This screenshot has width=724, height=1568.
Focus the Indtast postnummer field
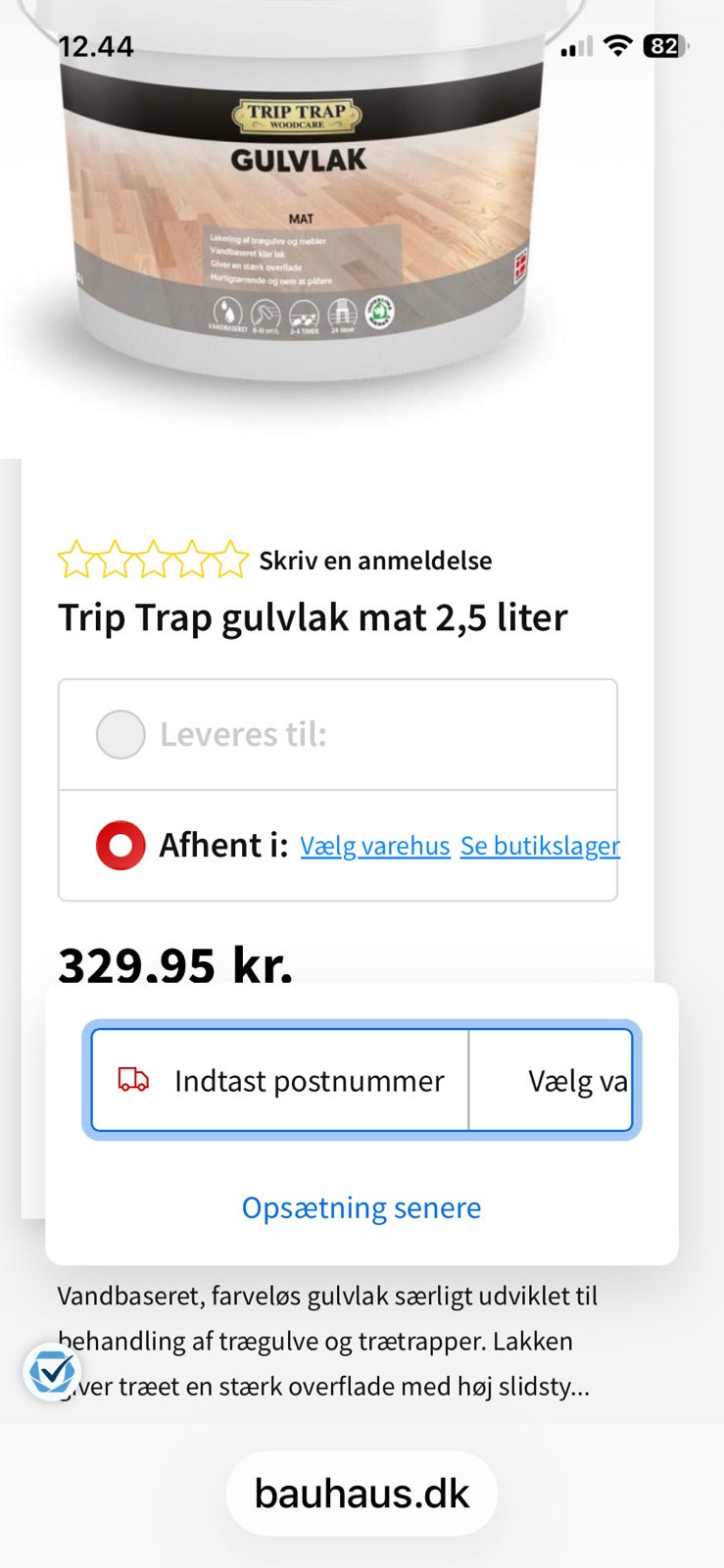(x=280, y=1080)
